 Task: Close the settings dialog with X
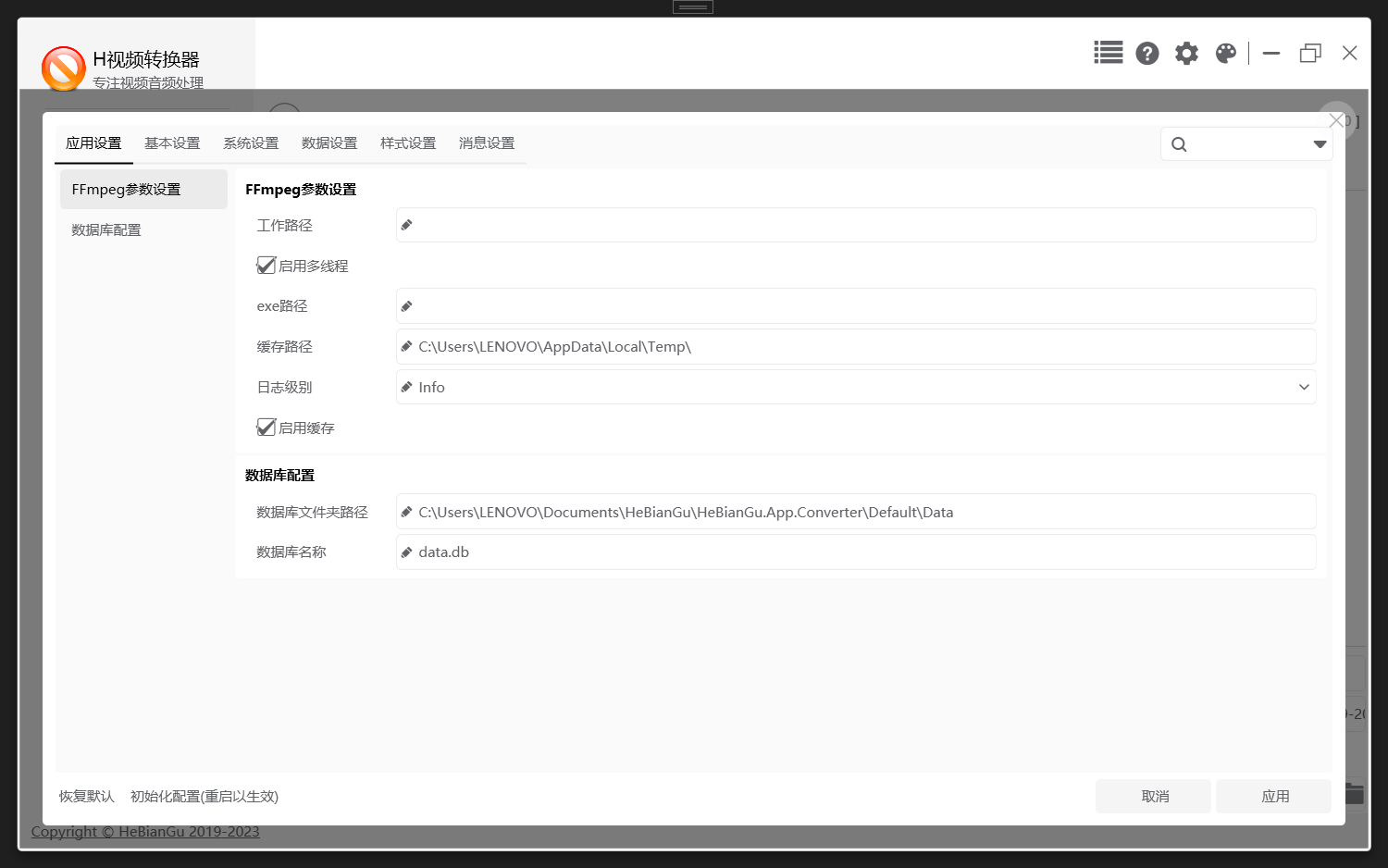click(x=1336, y=120)
